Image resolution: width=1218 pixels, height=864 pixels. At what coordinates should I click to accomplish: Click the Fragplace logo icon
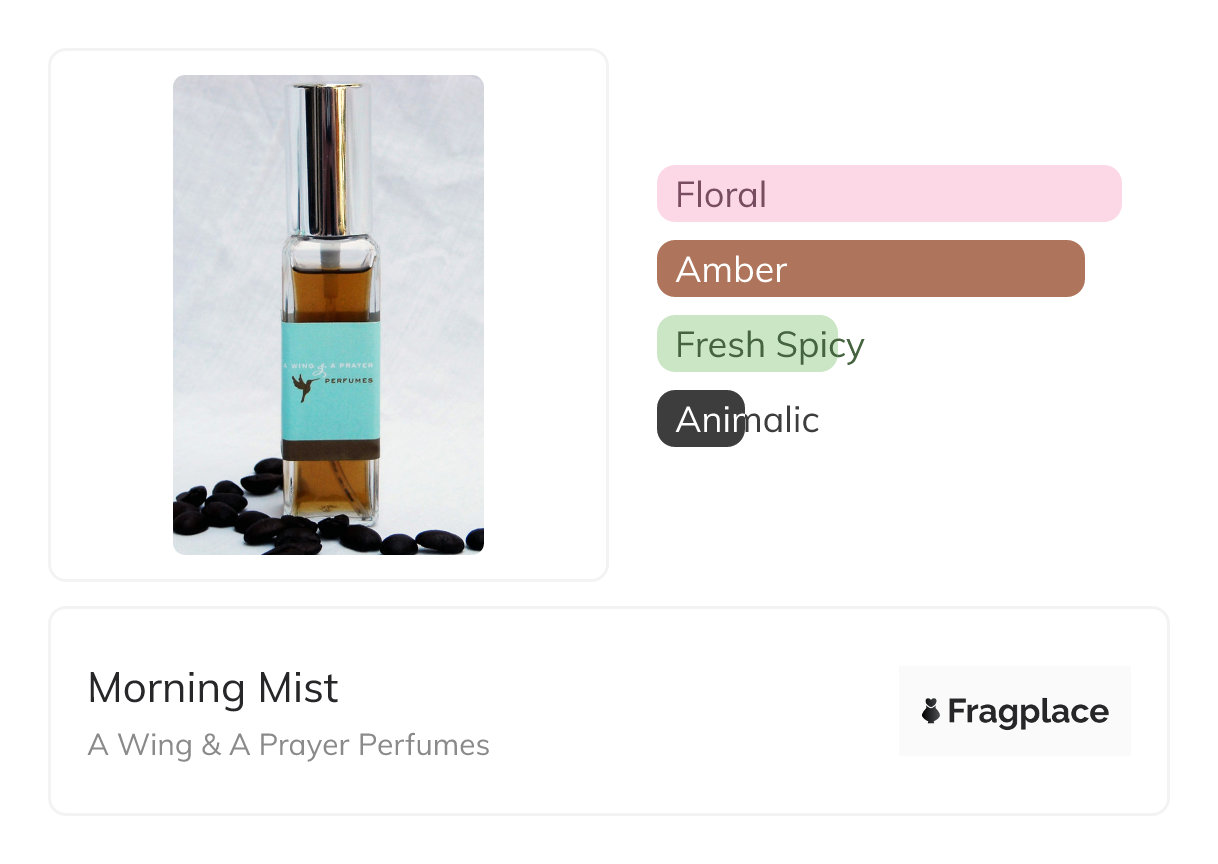tap(931, 711)
